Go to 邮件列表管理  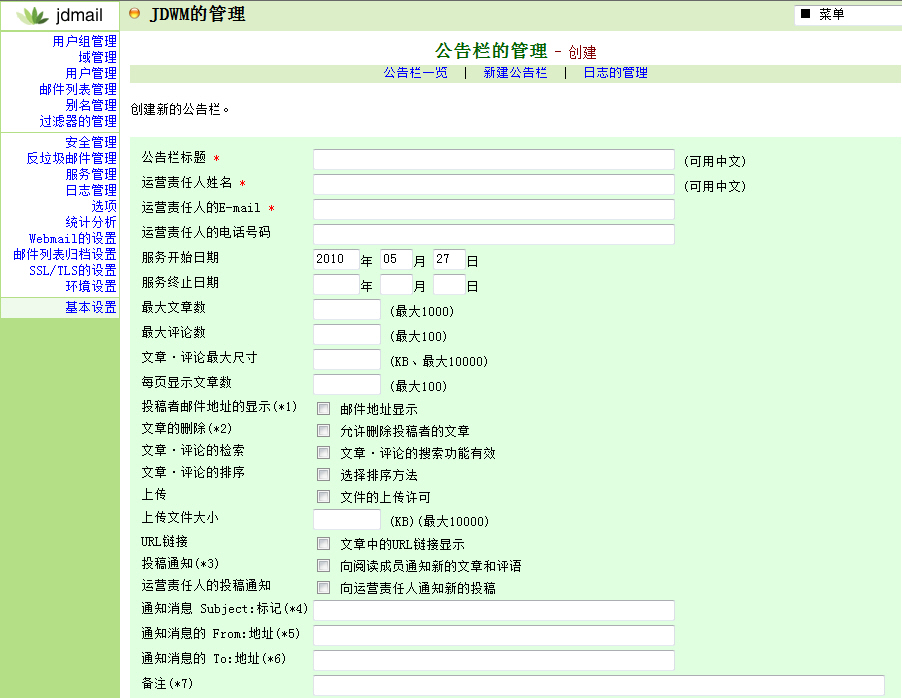click(78, 89)
